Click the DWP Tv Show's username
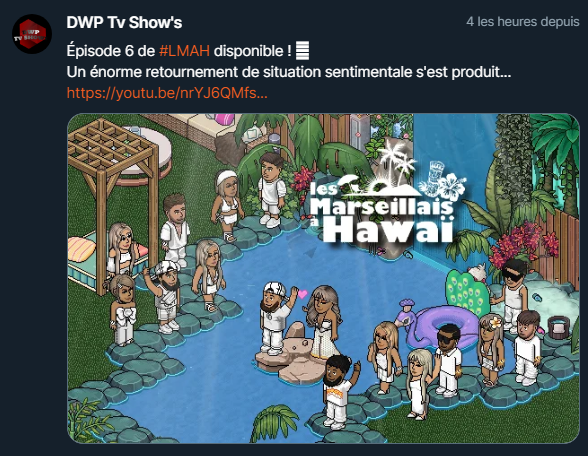Image resolution: width=588 pixels, height=456 pixels. point(124,22)
